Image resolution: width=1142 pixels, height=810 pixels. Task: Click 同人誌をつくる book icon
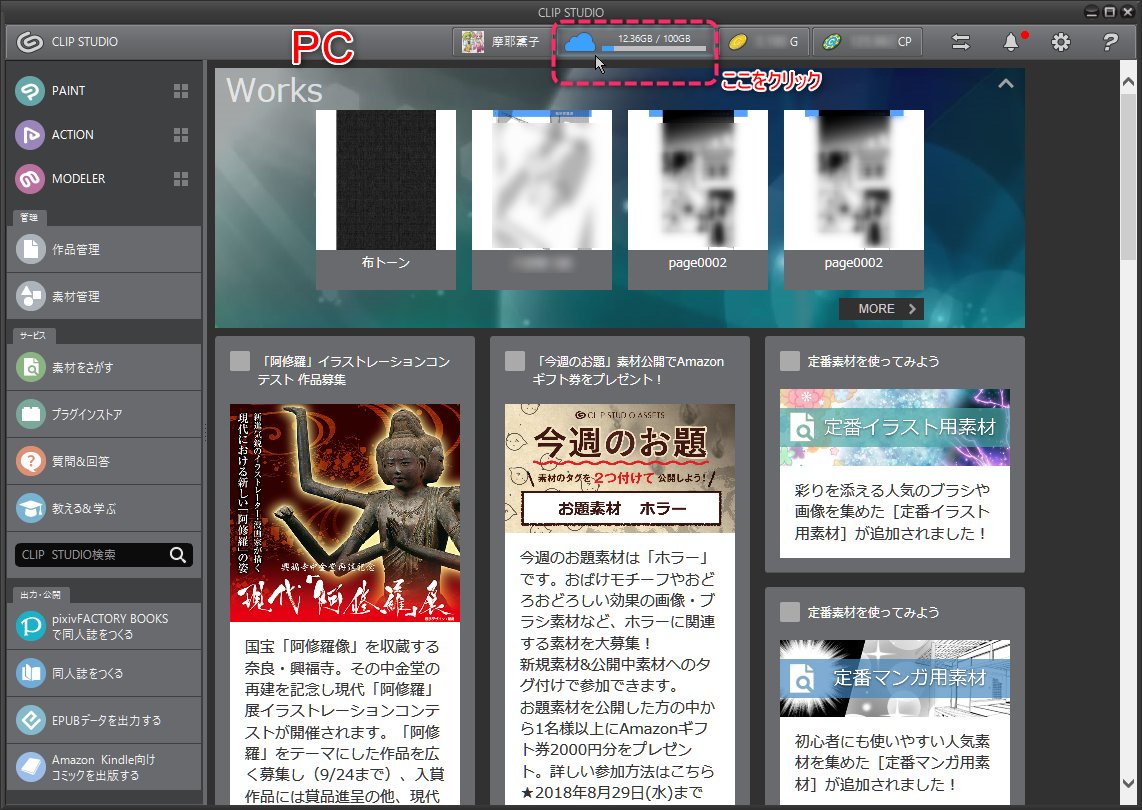[31, 673]
